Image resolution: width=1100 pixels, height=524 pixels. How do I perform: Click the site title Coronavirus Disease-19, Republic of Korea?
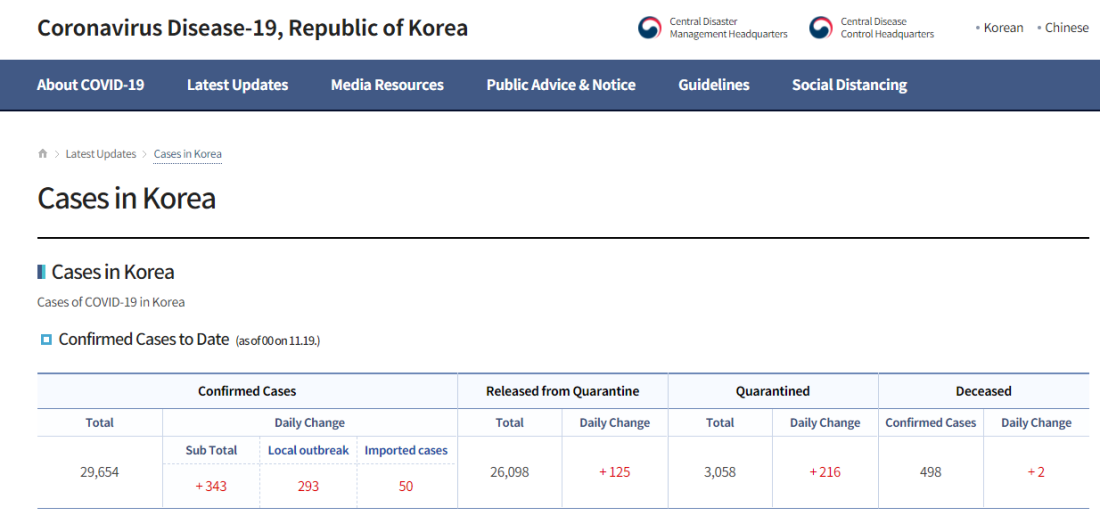tap(253, 28)
